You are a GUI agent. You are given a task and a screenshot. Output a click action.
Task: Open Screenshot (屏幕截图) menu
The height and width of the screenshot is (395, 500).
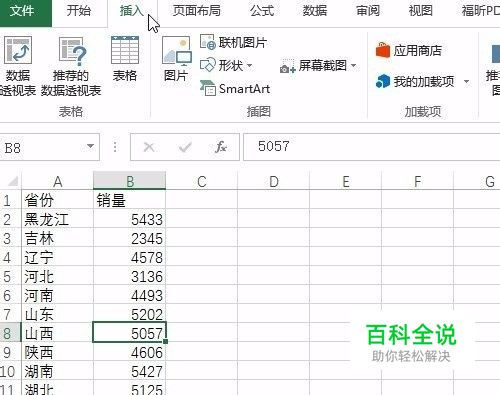tap(318, 66)
